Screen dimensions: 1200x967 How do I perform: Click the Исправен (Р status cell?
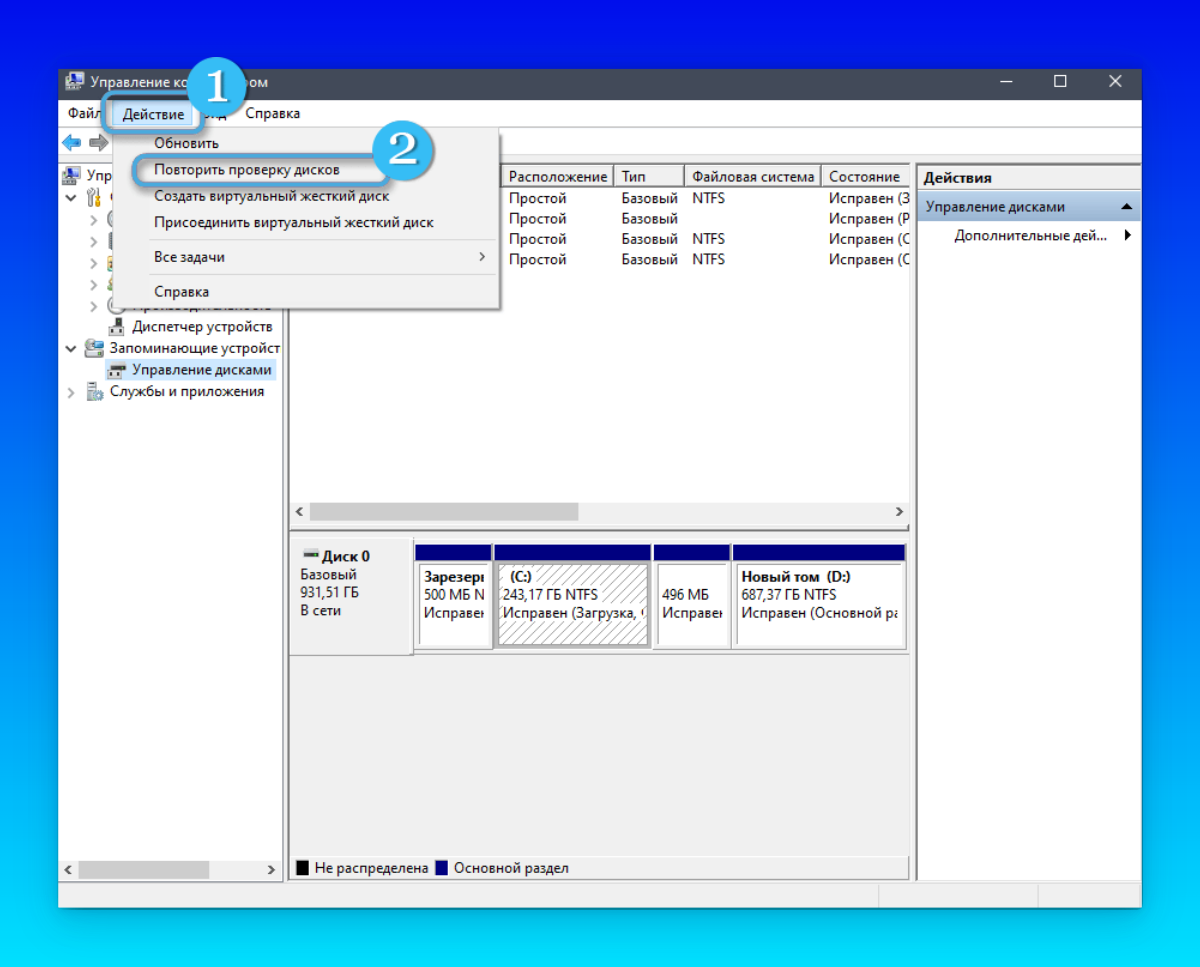pos(868,218)
